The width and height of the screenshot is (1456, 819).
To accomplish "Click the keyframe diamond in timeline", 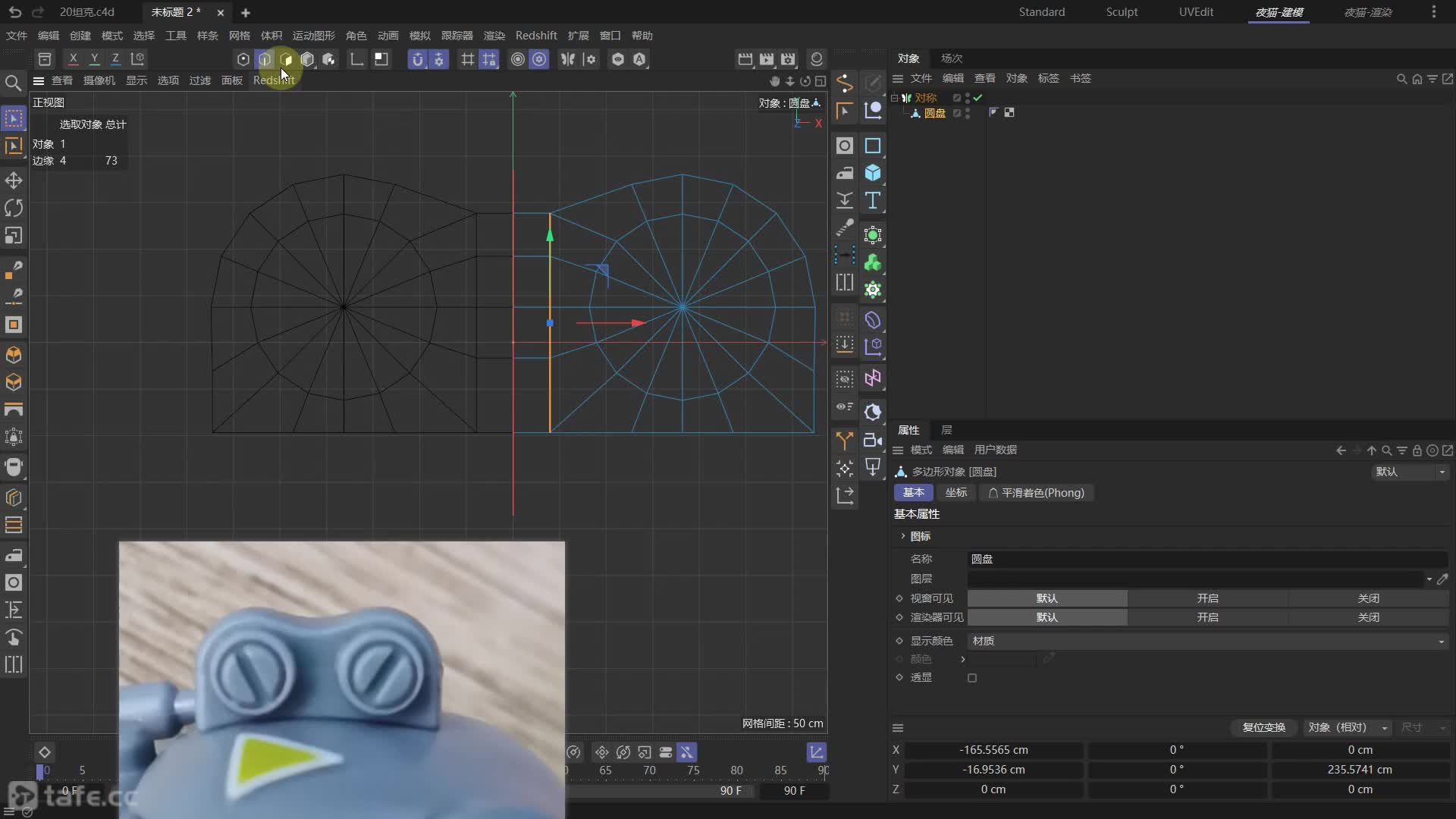I will (44, 752).
